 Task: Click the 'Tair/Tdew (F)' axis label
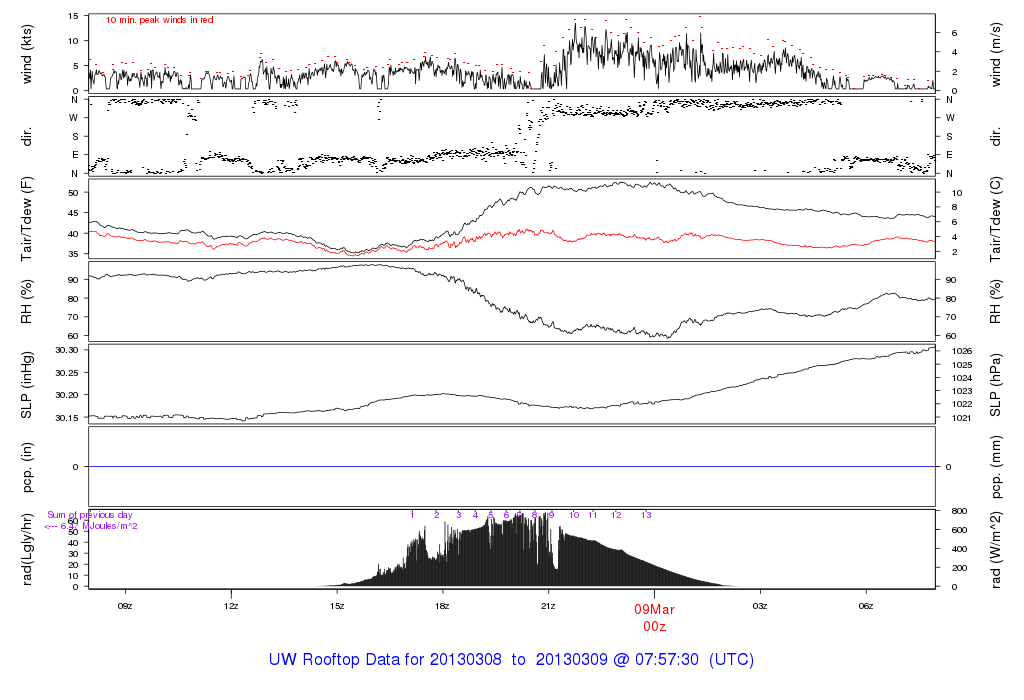27,219
